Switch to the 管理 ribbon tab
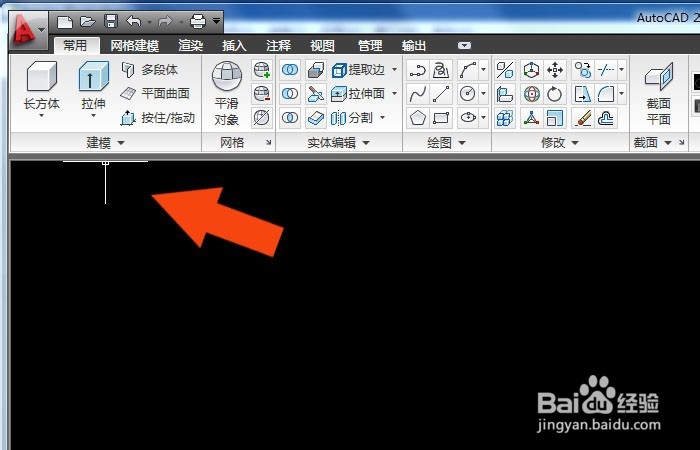 pos(370,45)
